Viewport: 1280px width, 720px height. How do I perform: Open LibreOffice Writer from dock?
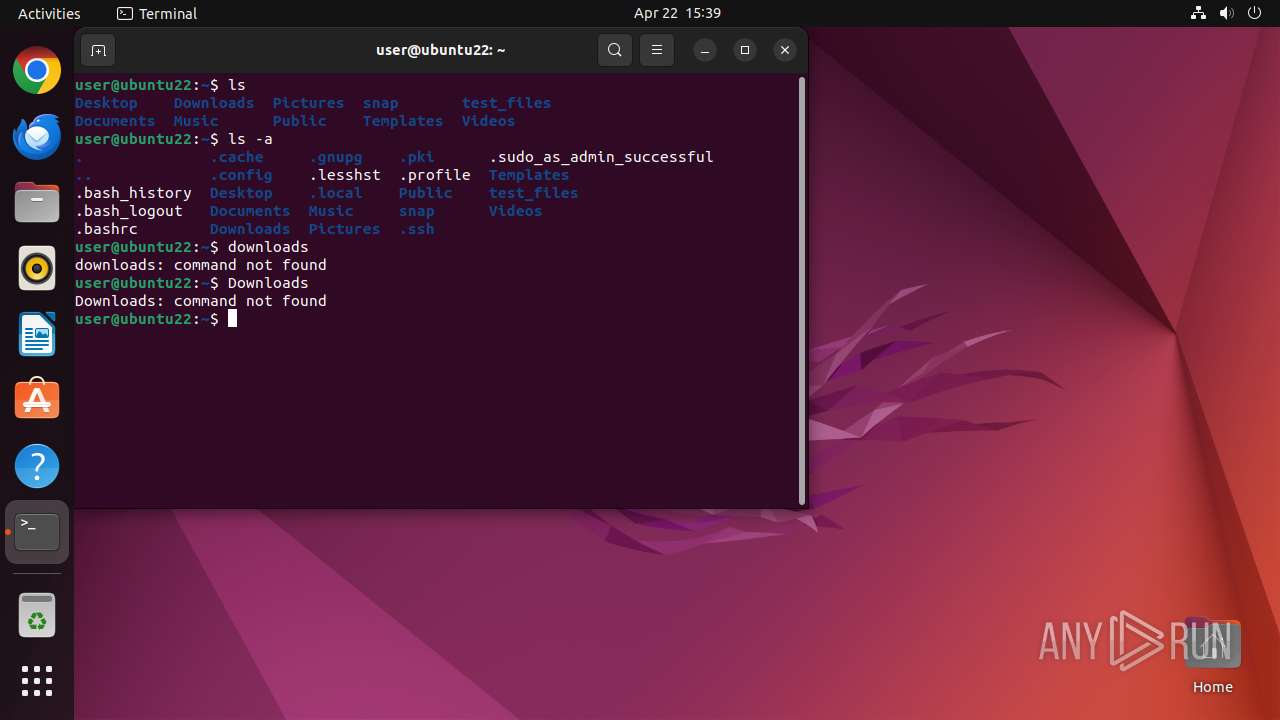37,335
